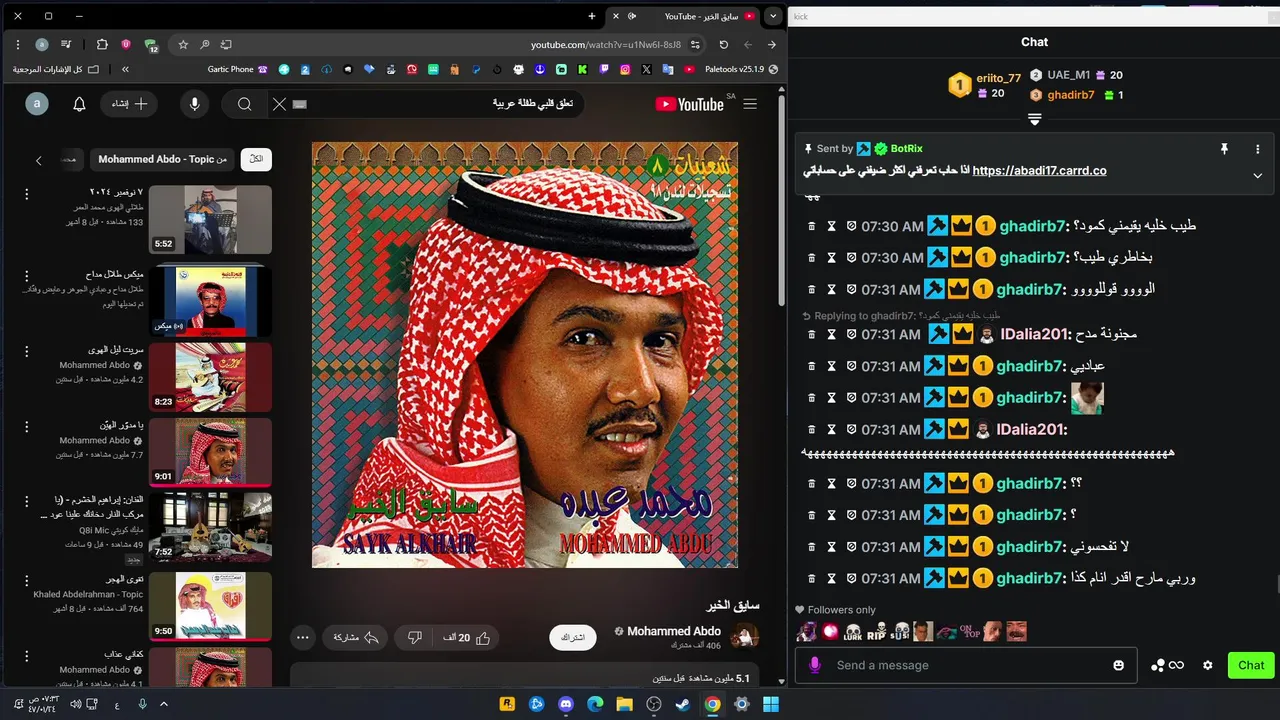Open a new Chrome tab
The height and width of the screenshot is (720, 1280).
click(x=592, y=16)
